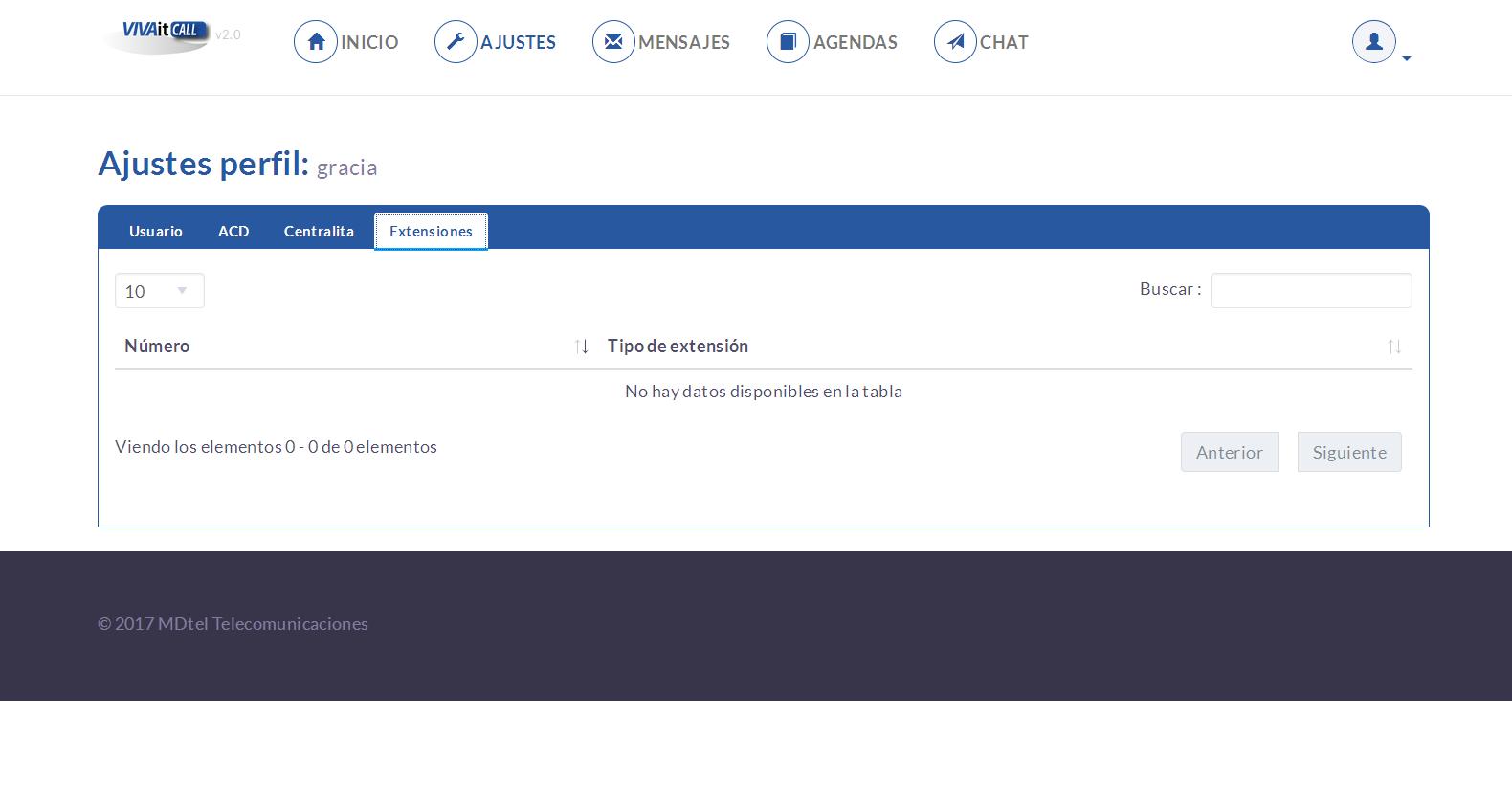This screenshot has height=785, width=1512.
Task: Switch to the Centralita tab
Action: coord(319,231)
